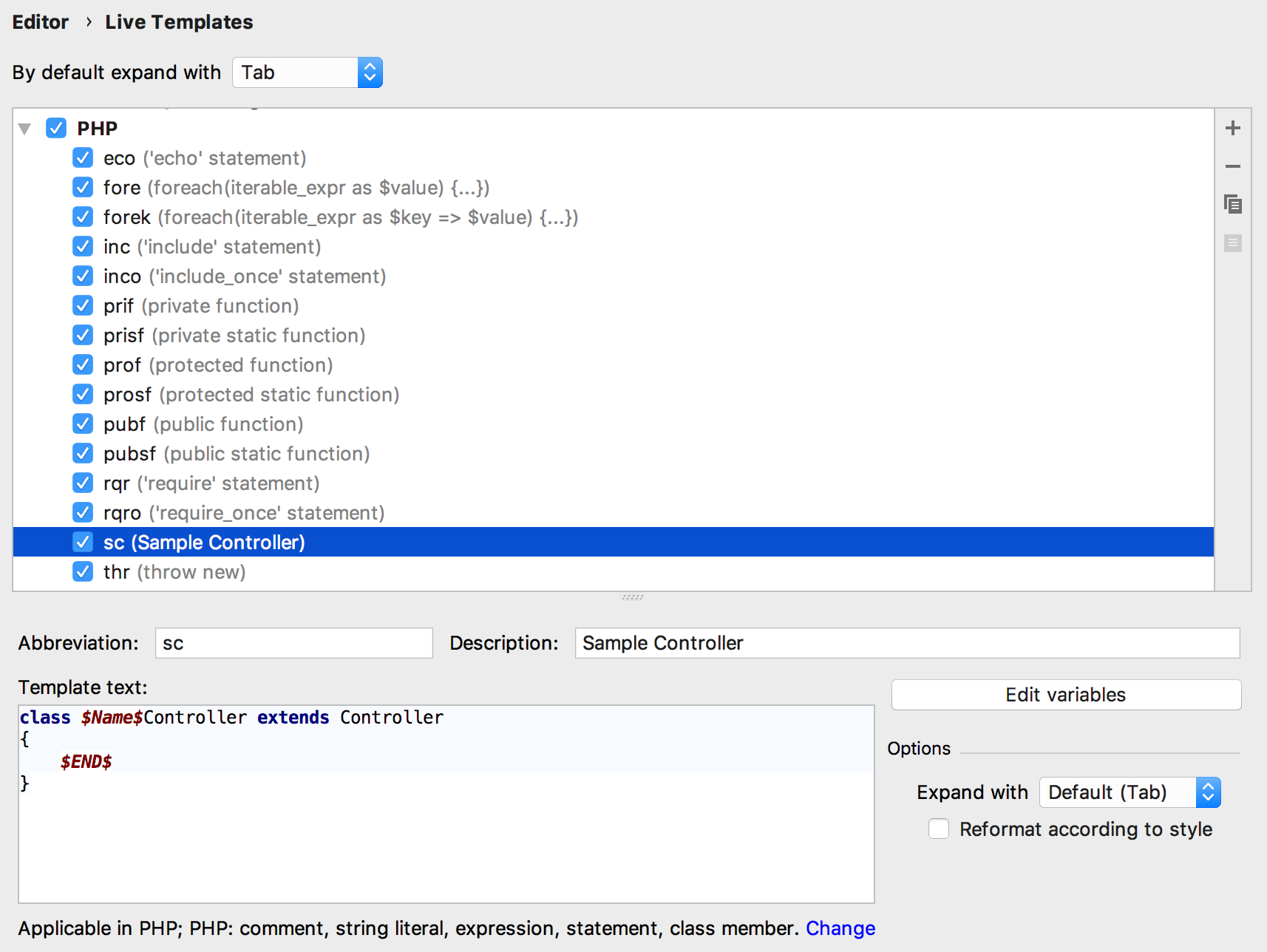Viewport: 1267px width, 952px height.
Task: Duplicate the selected template with copy icon
Action: (x=1232, y=205)
